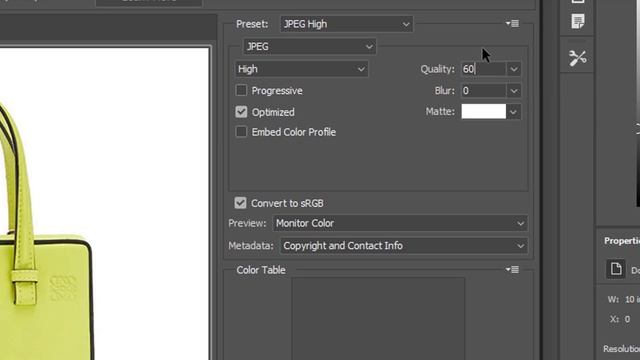The height and width of the screenshot is (360, 640).
Task: Enable Embed Color Profile checkbox
Action: (241, 132)
